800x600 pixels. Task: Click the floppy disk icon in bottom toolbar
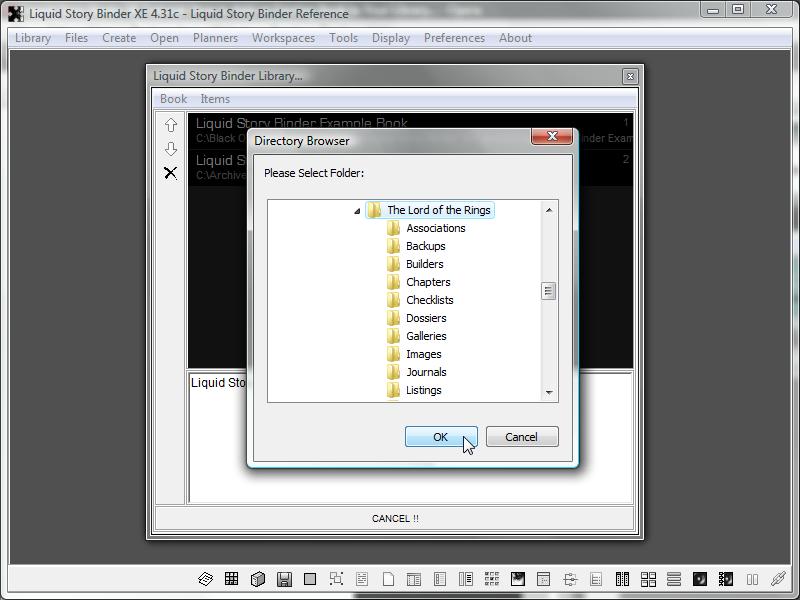click(284, 579)
